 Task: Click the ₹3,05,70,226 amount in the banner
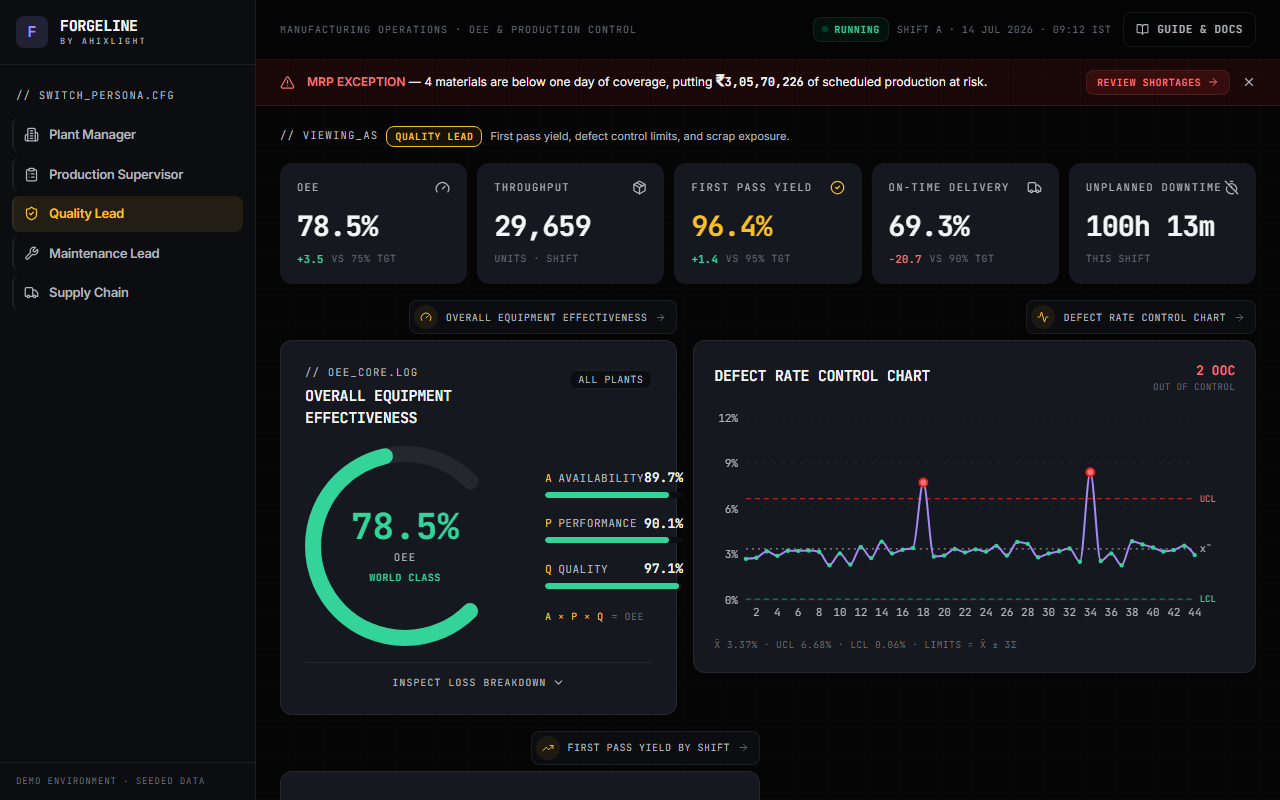(x=759, y=82)
